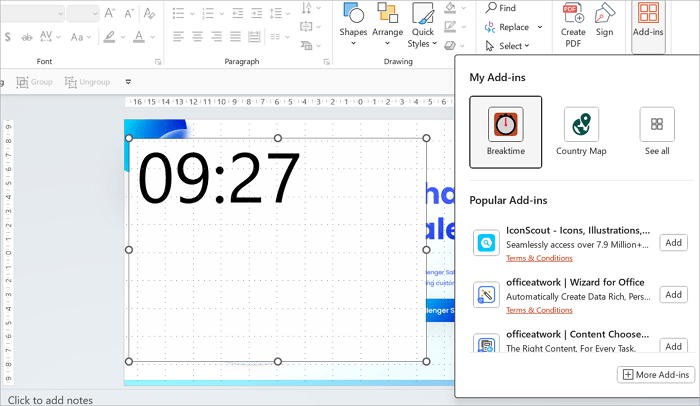The height and width of the screenshot is (406, 700).
Task: Open Font dialog launcher
Action: (158, 62)
